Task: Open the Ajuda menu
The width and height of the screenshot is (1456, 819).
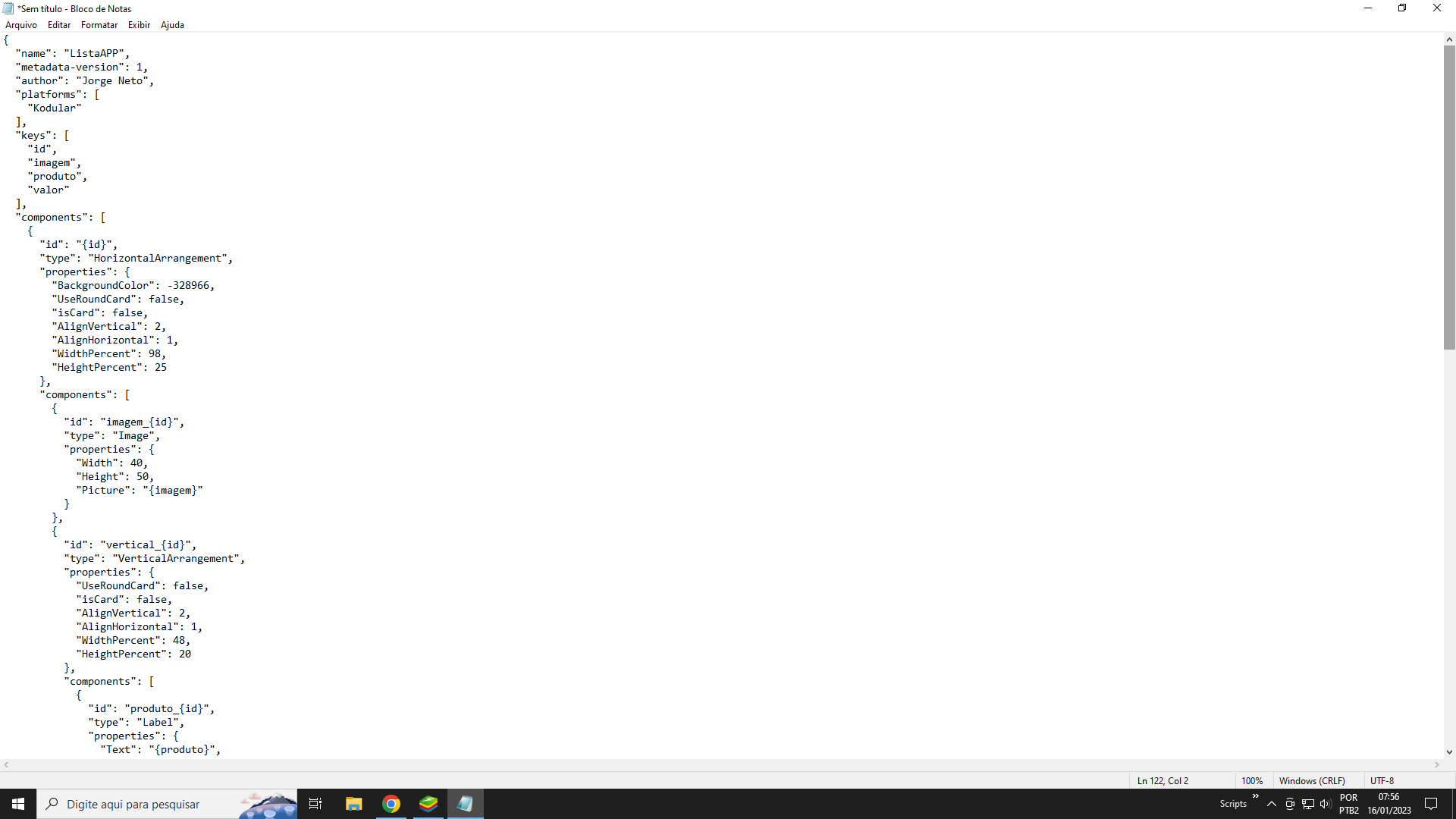Action: pyautogui.click(x=172, y=25)
